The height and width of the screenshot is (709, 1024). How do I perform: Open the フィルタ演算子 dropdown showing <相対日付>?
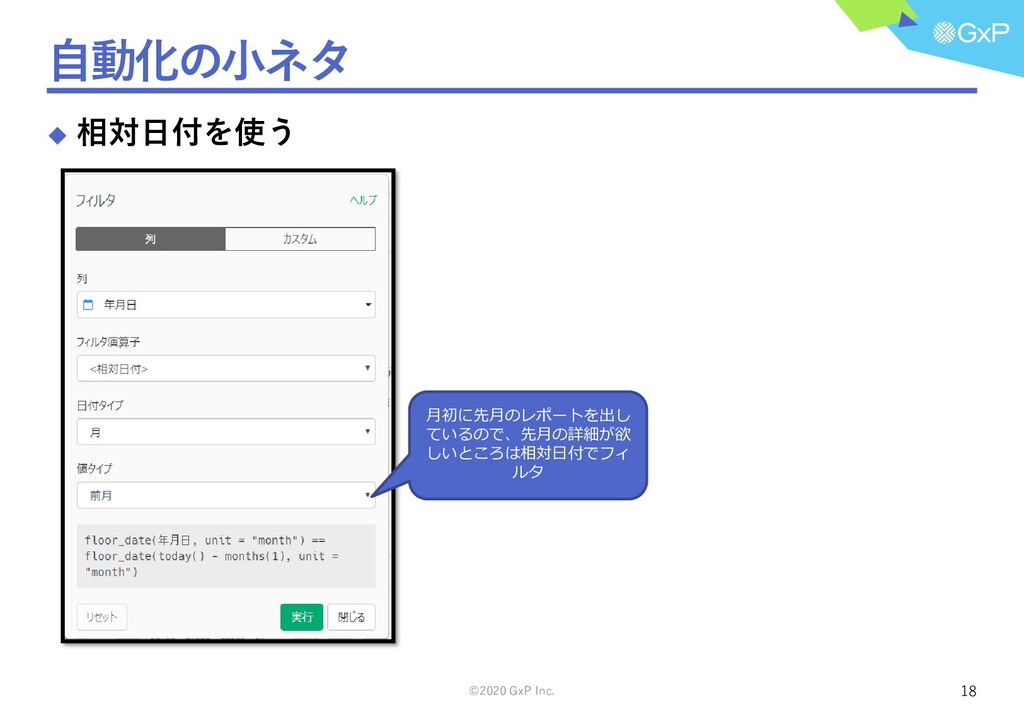226,369
